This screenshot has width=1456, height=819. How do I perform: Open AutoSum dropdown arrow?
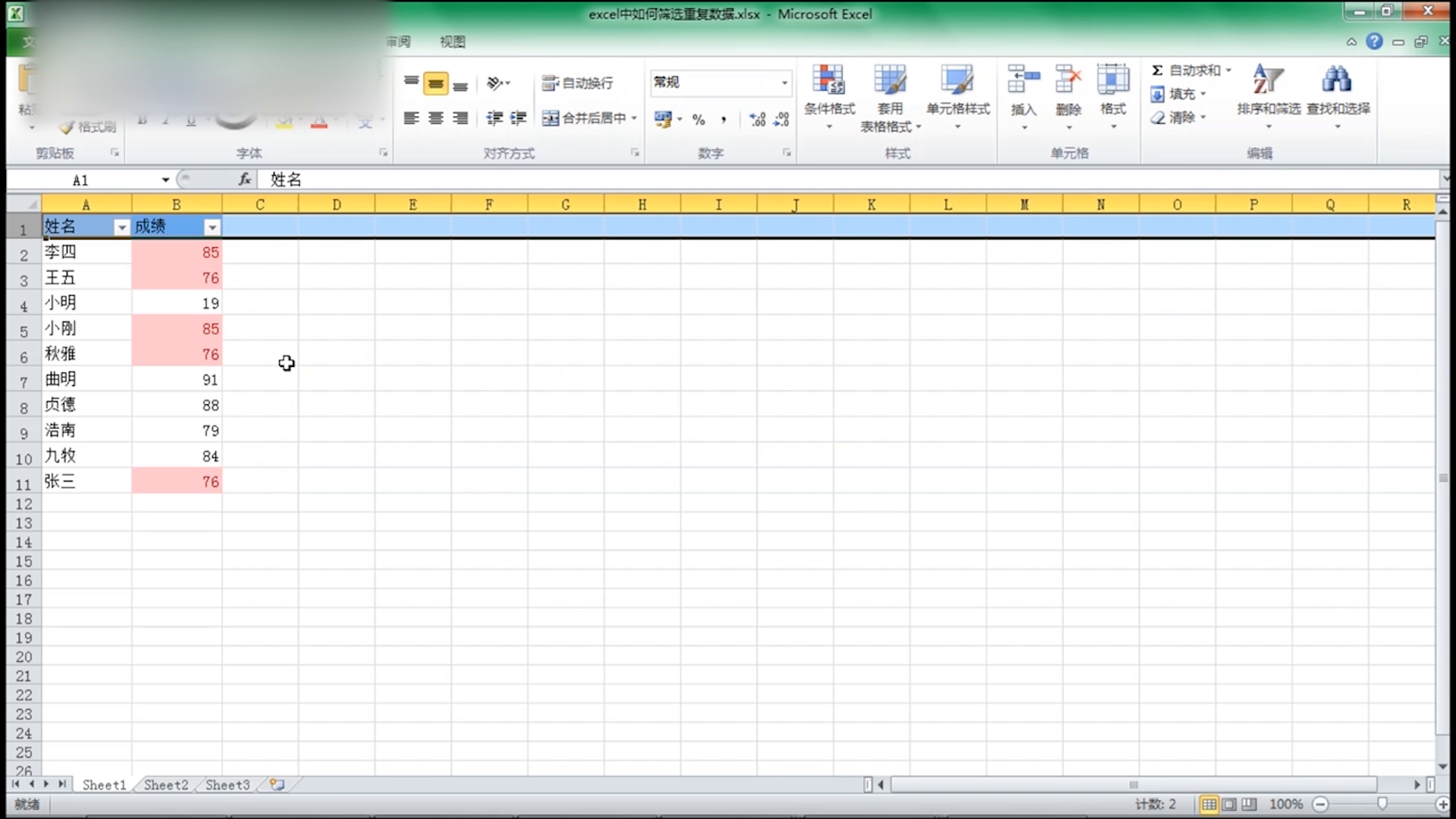click(1228, 71)
